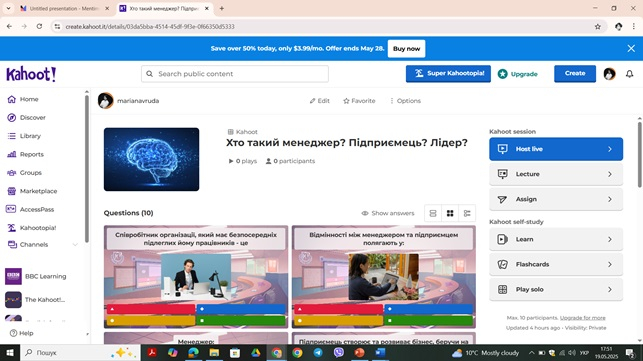Open Lecture mode option

556,174
